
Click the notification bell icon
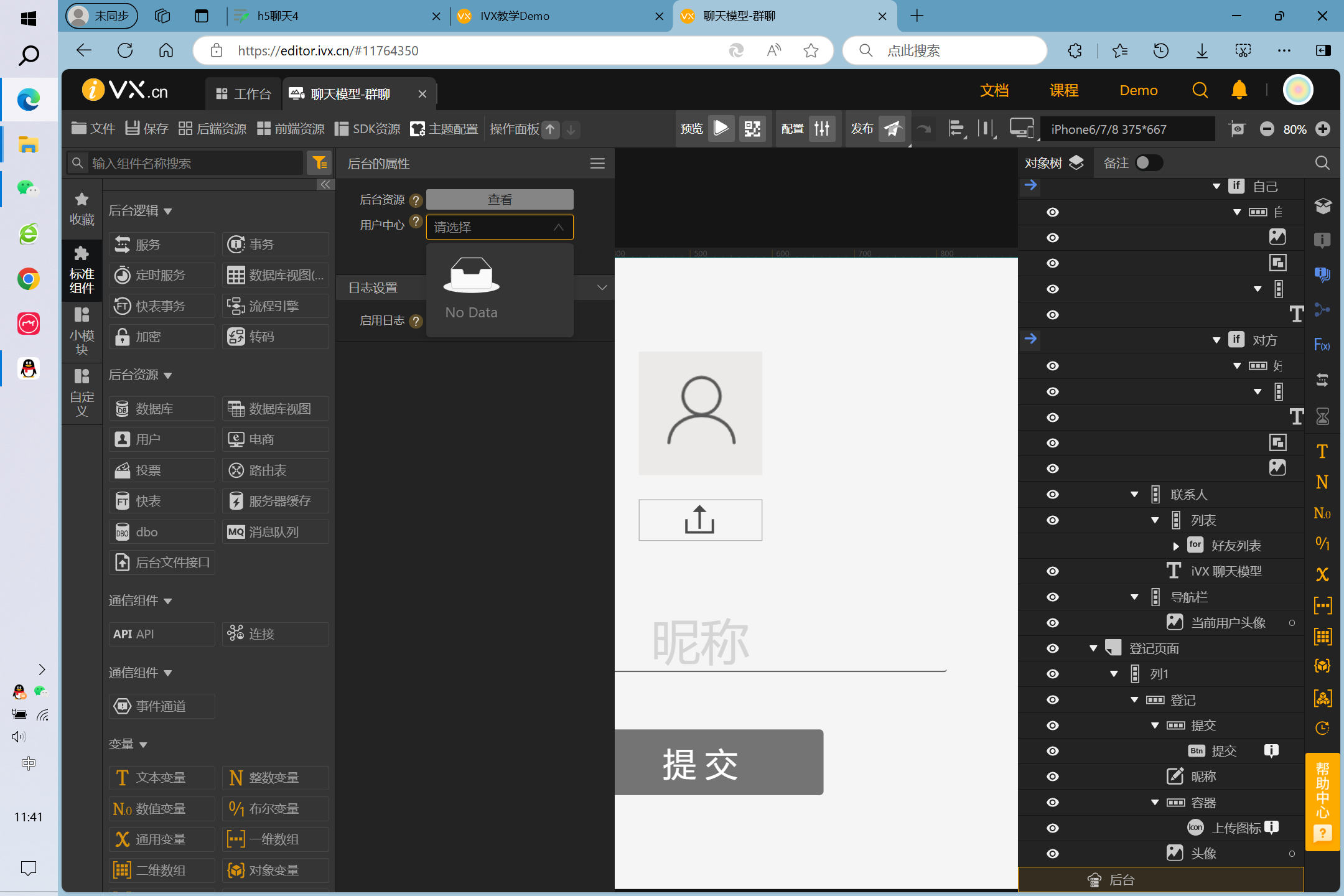click(1239, 91)
